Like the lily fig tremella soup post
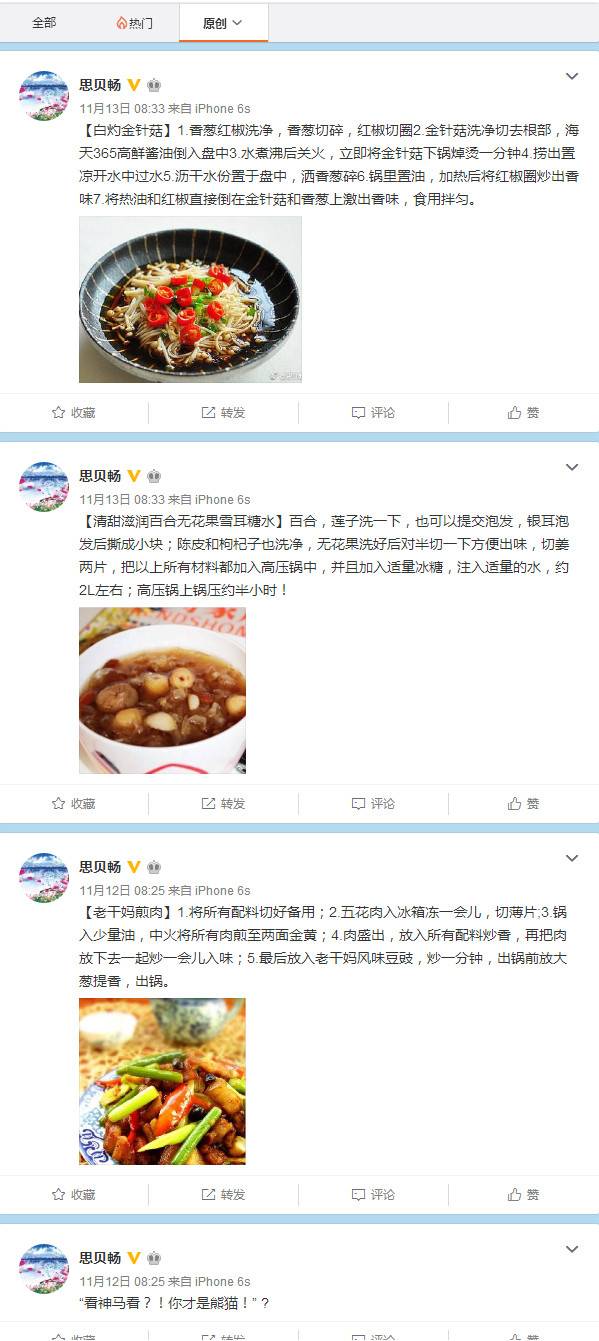The height and width of the screenshot is (1341, 599). (x=523, y=803)
